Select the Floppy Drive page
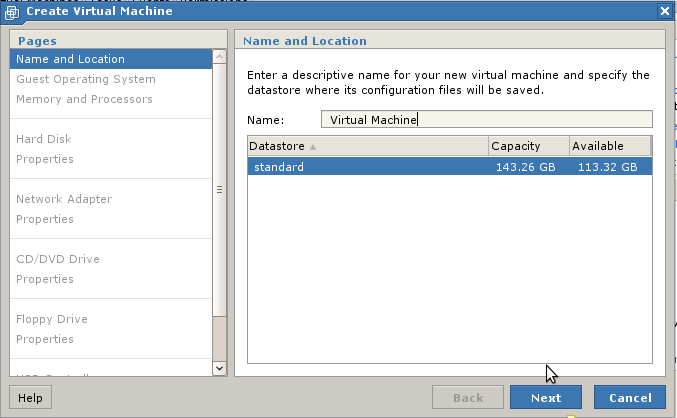The height and width of the screenshot is (418, 677). [x=52, y=319]
